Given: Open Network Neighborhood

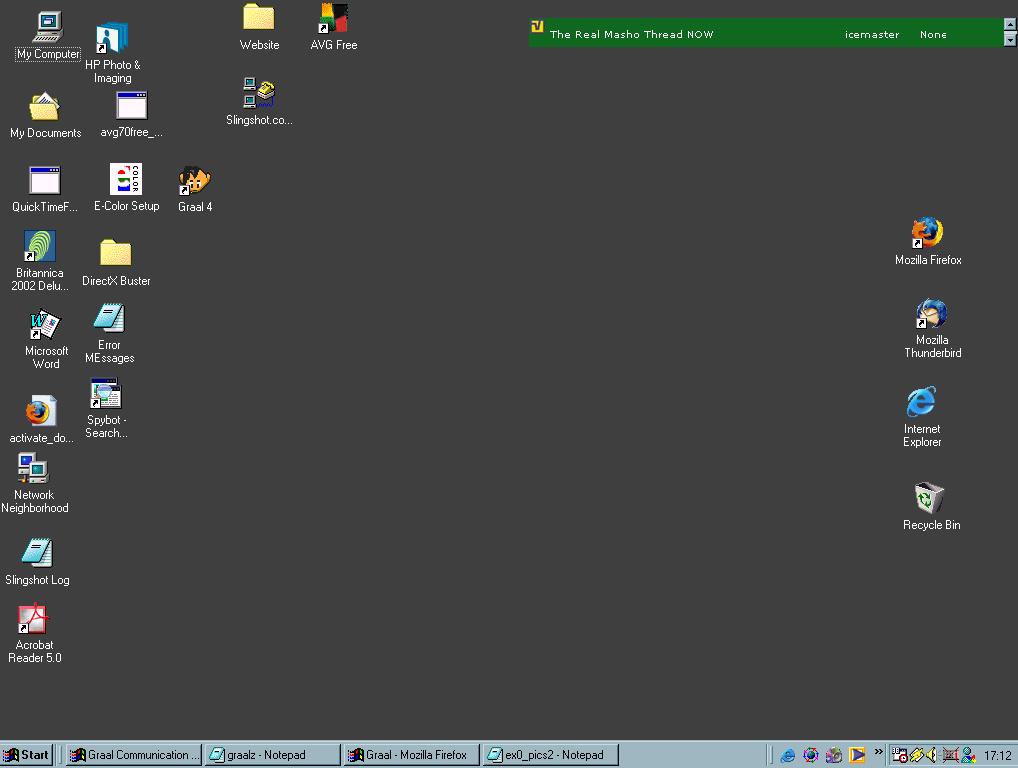Looking at the screenshot, I should click(x=33, y=469).
